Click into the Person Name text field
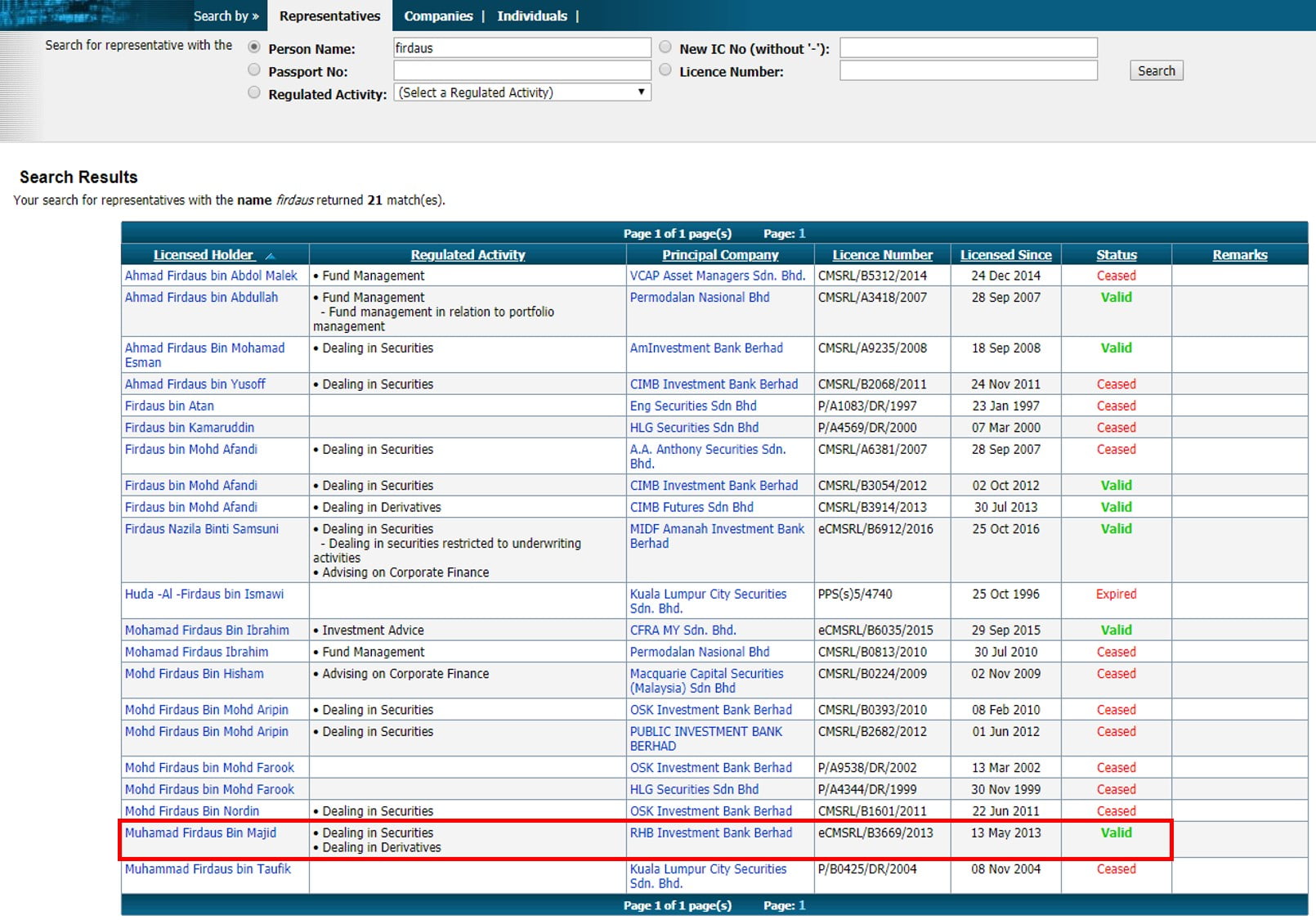The width and height of the screenshot is (1316, 920). click(x=521, y=47)
